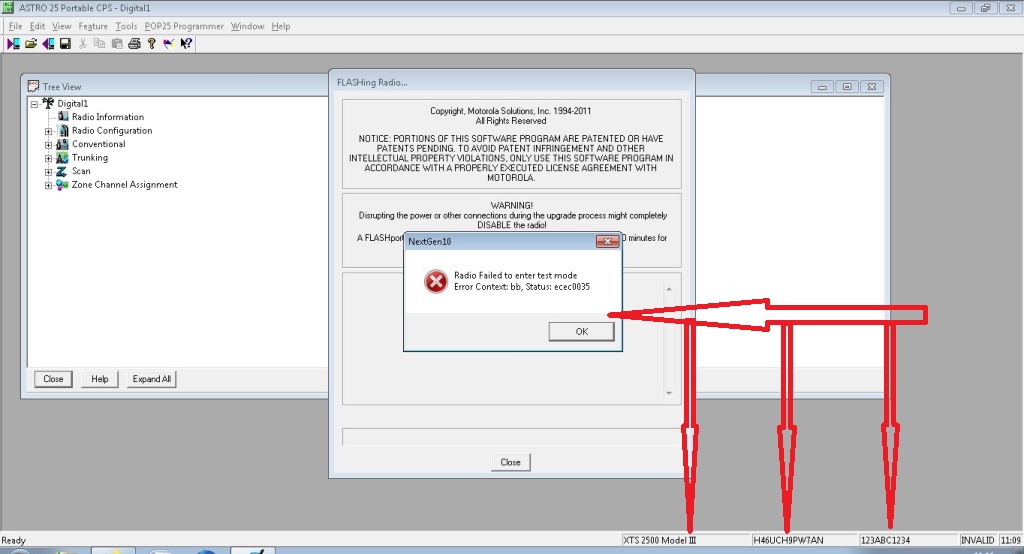Click the Tree View window maximize button
Screen dimensions: 1024x554
pos(847,86)
